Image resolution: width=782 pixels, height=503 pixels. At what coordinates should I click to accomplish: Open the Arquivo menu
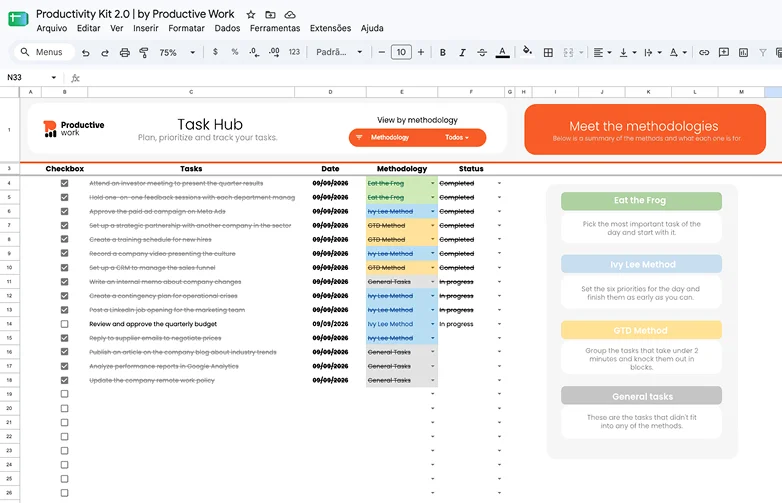pos(51,28)
